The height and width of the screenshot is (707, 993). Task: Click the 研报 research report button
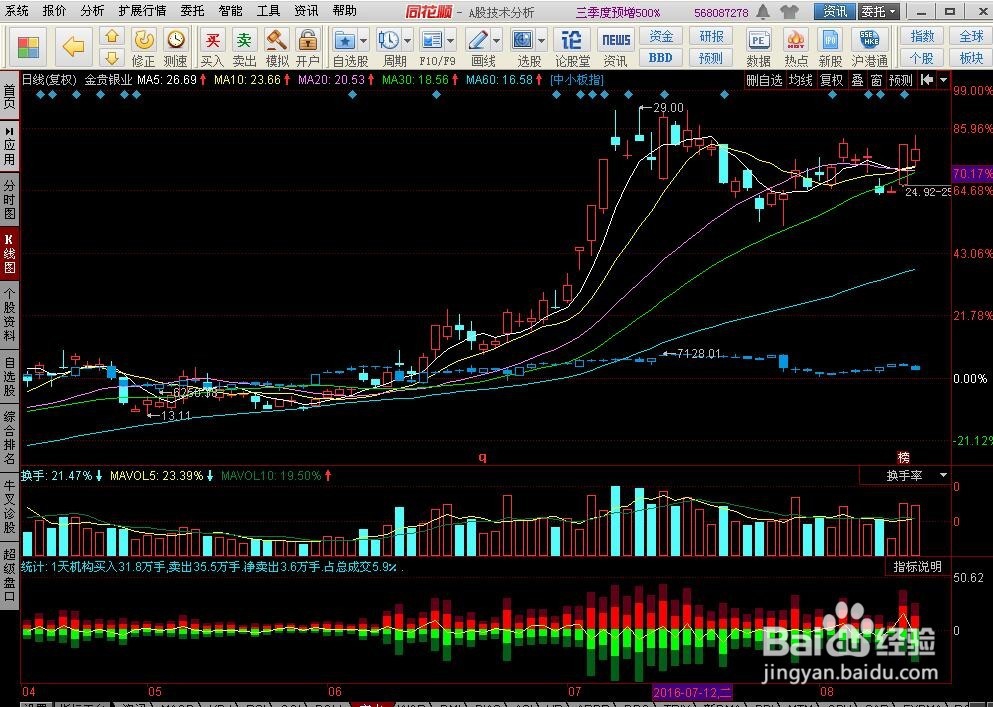711,37
